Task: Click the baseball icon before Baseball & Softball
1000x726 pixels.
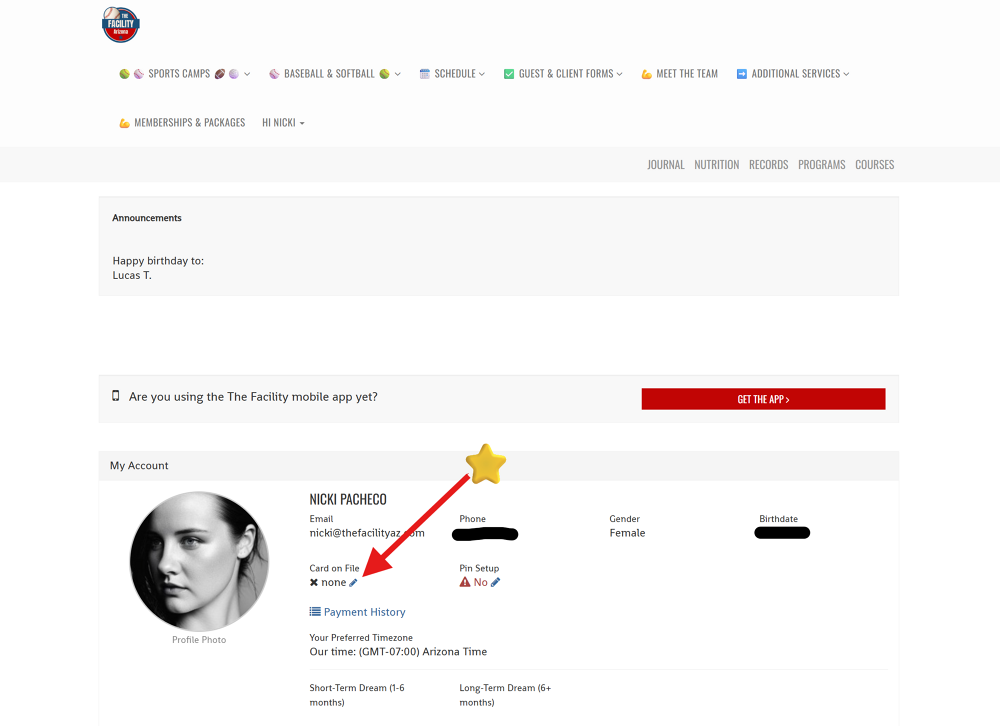Action: pos(274,74)
